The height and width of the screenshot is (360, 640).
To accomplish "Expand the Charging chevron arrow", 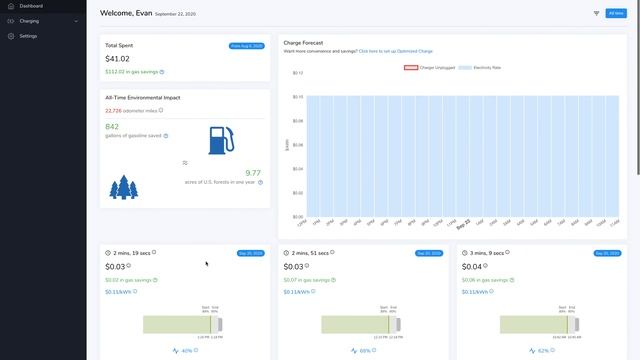I will (x=76, y=21).
